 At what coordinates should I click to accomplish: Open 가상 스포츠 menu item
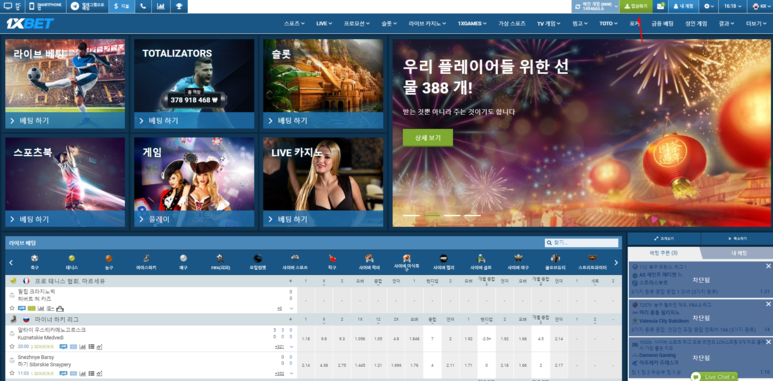click(511, 23)
